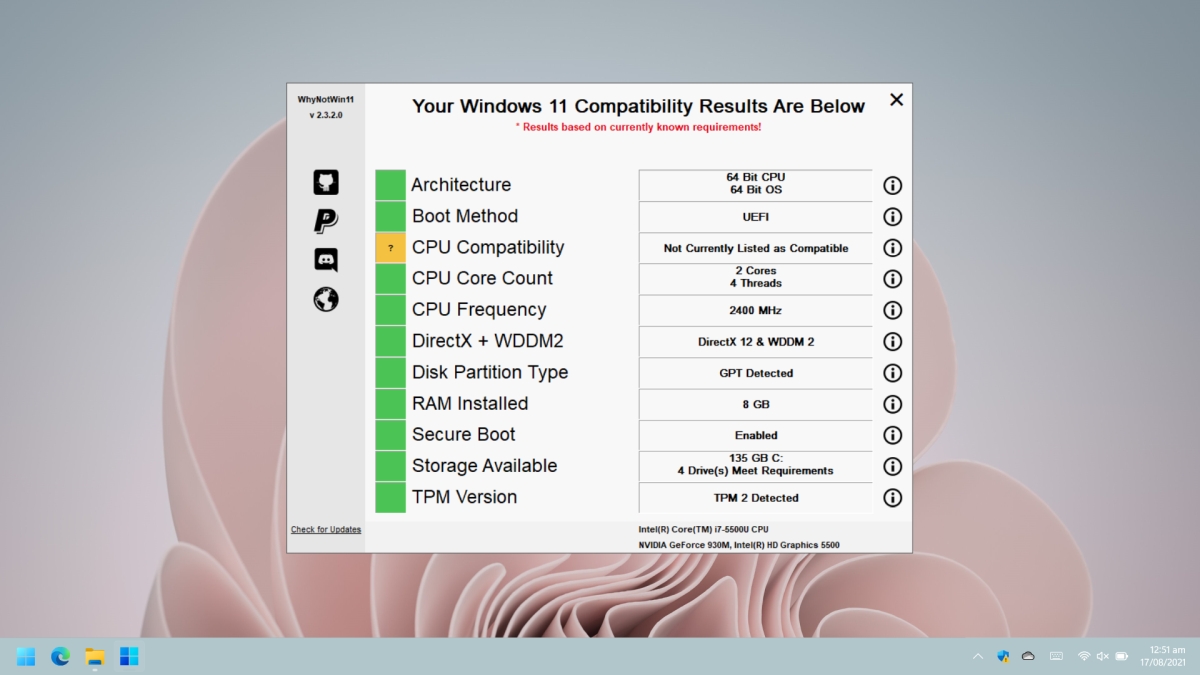Open info for the Architecture check

point(892,184)
